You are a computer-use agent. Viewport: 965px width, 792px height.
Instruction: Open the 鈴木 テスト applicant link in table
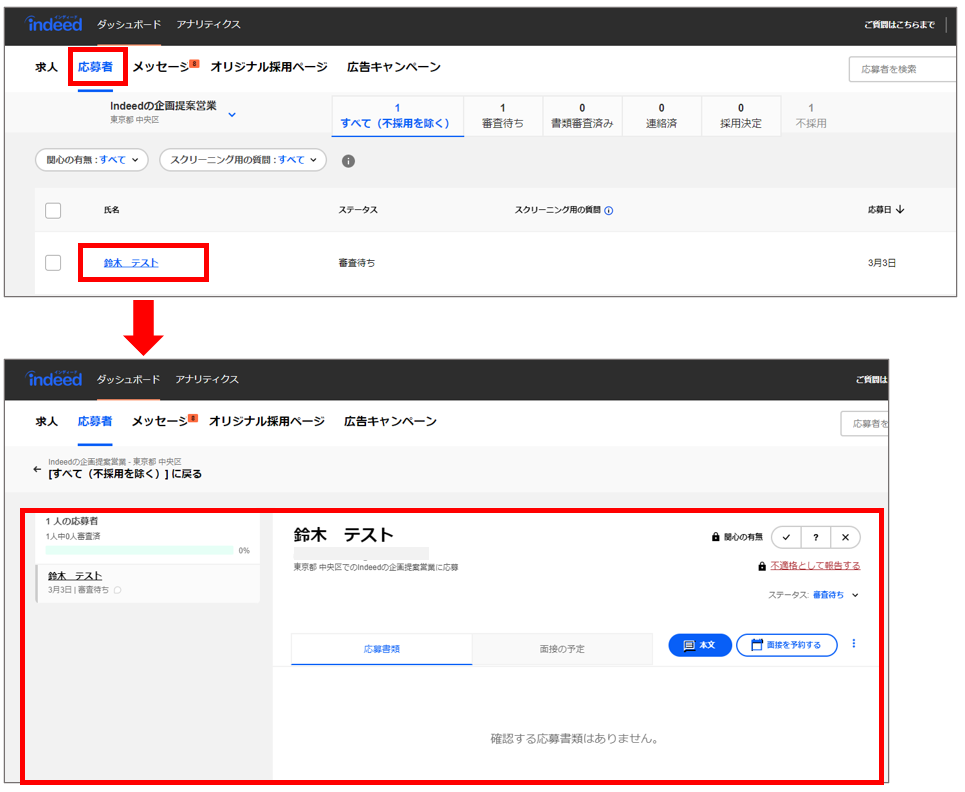point(131,263)
